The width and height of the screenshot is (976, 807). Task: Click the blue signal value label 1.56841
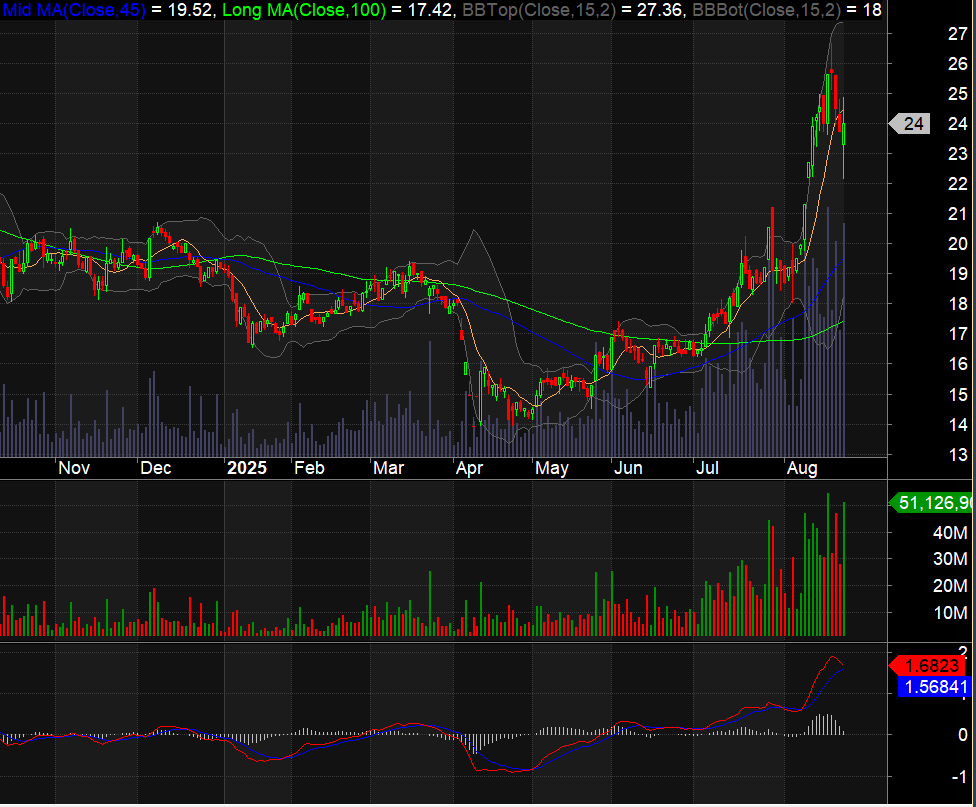pos(933,687)
